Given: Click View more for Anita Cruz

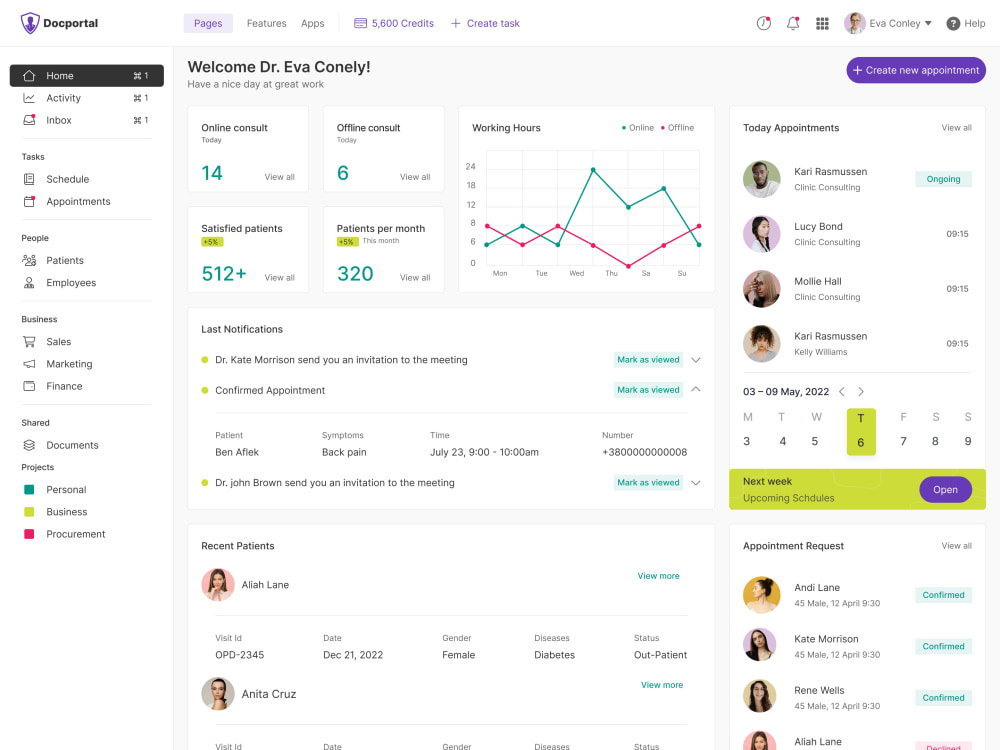Looking at the screenshot, I should pos(662,685).
